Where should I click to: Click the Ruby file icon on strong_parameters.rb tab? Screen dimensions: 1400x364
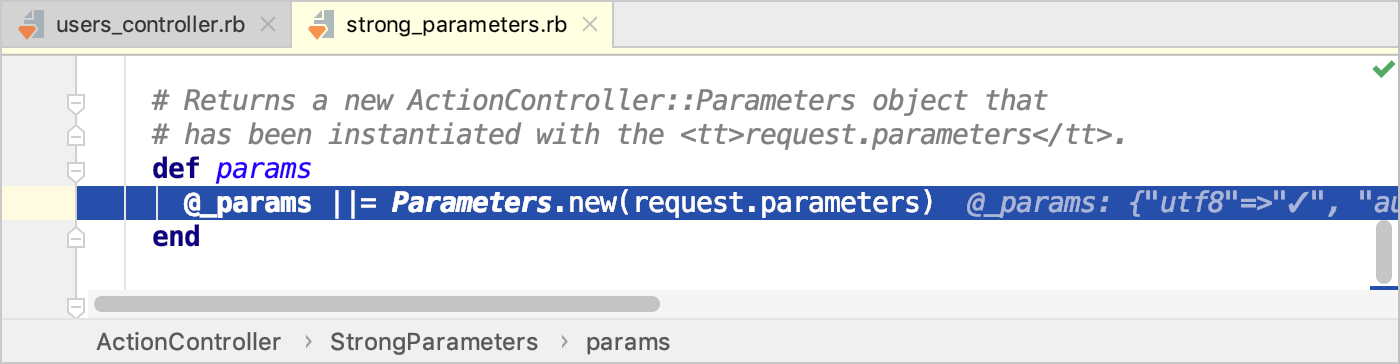pos(320,25)
